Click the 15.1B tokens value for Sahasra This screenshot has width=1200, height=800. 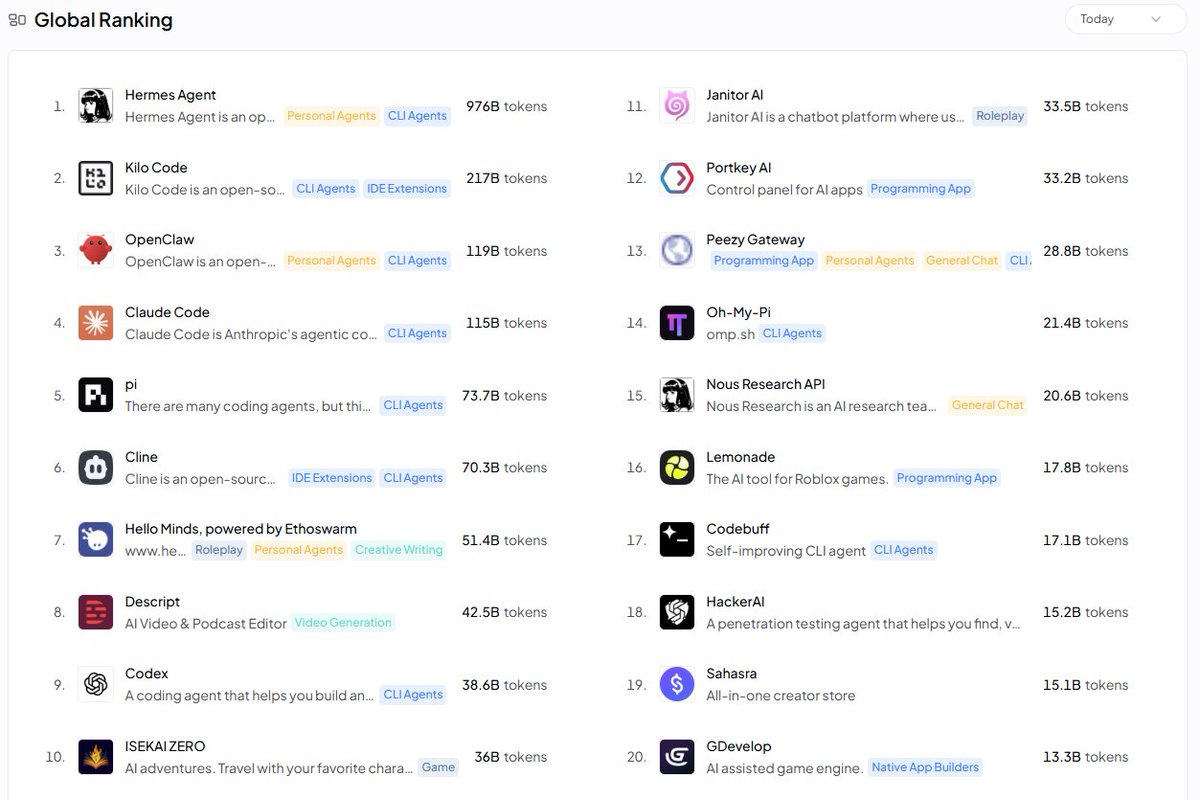1085,685
